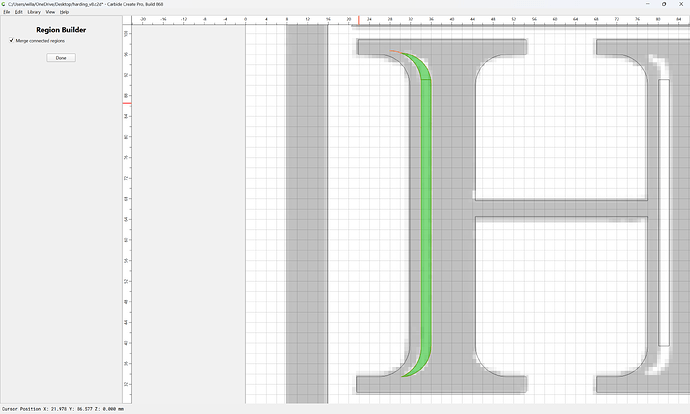The image size is (690, 414).
Task: Click the Carbide Create icon in the title bar
Action: point(4,4)
